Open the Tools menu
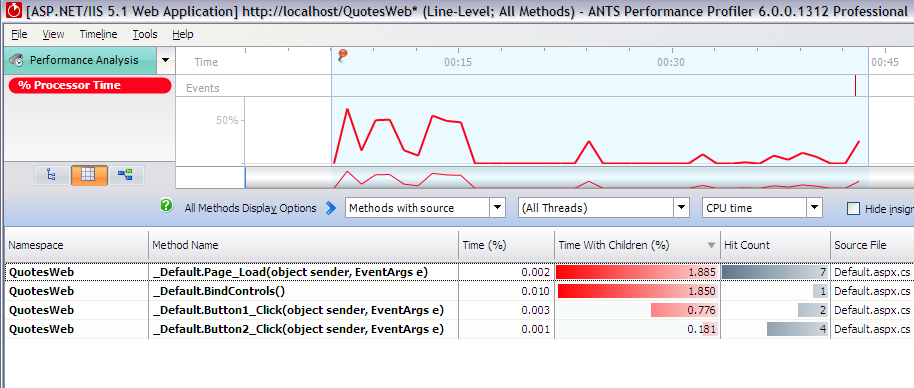This screenshot has height=388, width=914. click(145, 34)
